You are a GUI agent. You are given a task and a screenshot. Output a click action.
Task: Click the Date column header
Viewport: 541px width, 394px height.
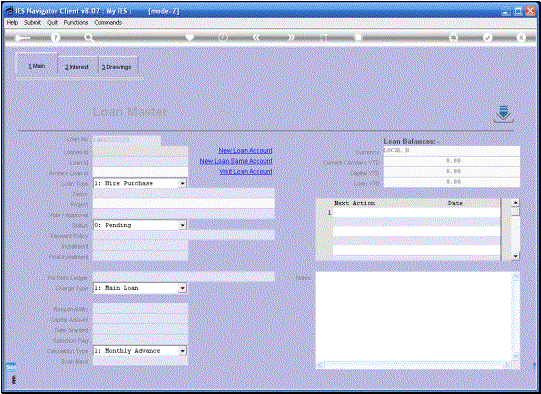click(x=455, y=203)
